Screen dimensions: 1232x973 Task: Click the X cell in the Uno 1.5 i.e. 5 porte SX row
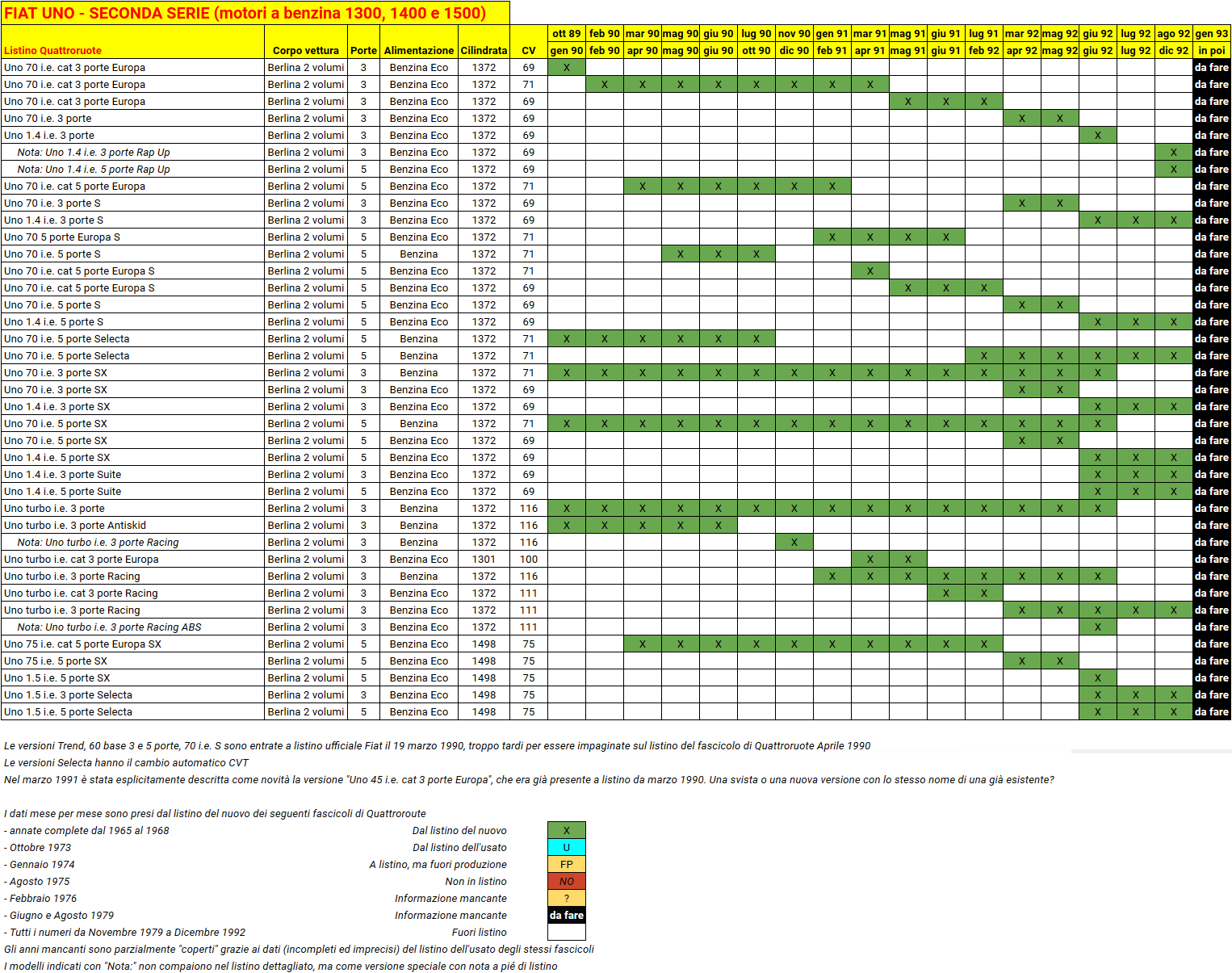[1098, 677]
